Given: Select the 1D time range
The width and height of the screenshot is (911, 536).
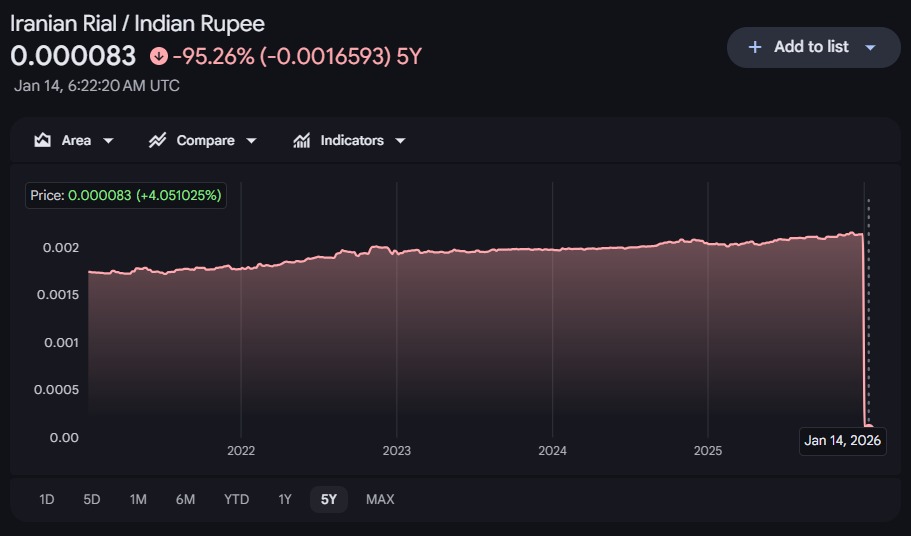Looking at the screenshot, I should click(x=46, y=499).
